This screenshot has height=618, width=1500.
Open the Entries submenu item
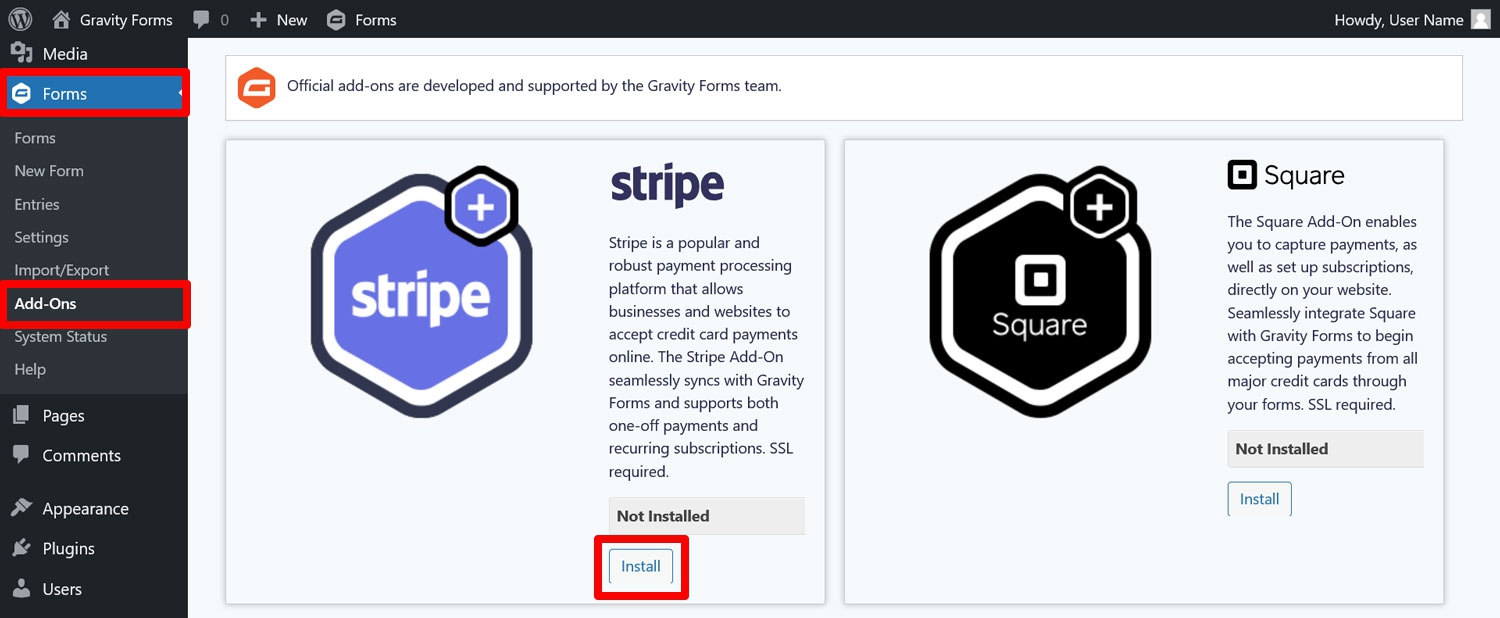(37, 204)
